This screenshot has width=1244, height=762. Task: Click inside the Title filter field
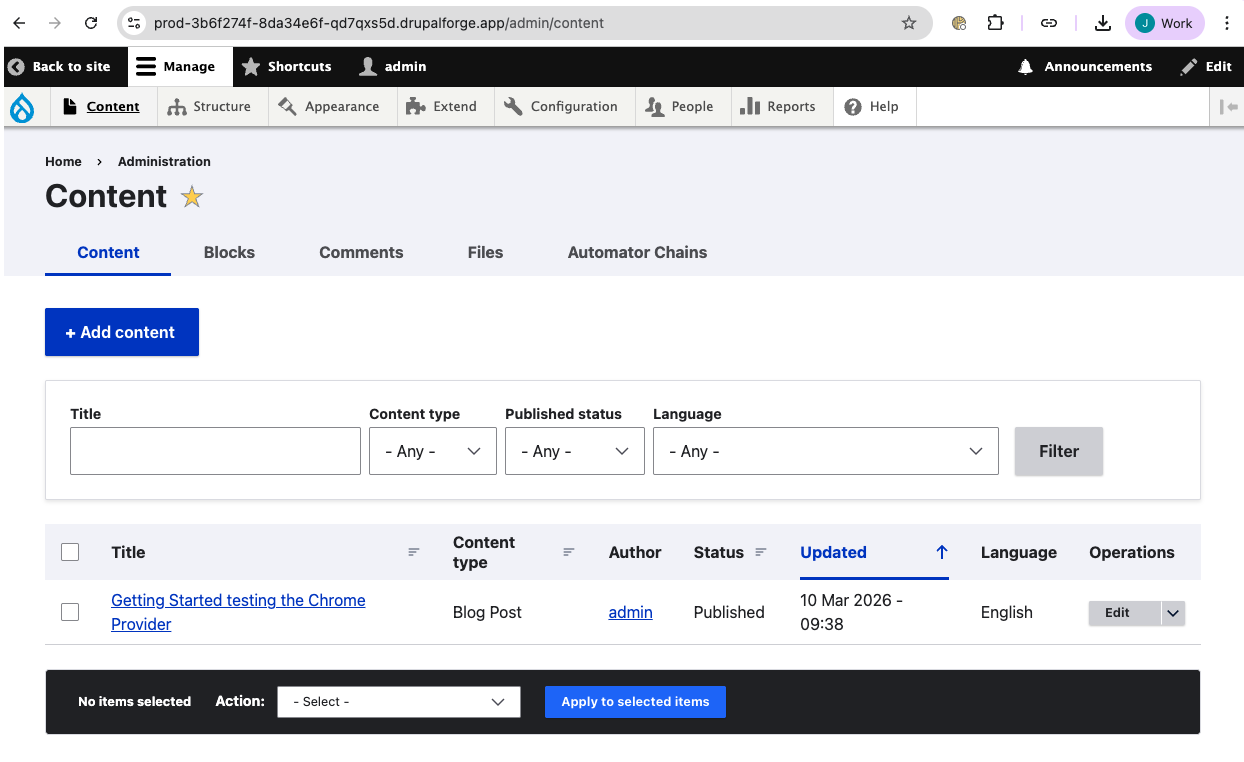214,451
